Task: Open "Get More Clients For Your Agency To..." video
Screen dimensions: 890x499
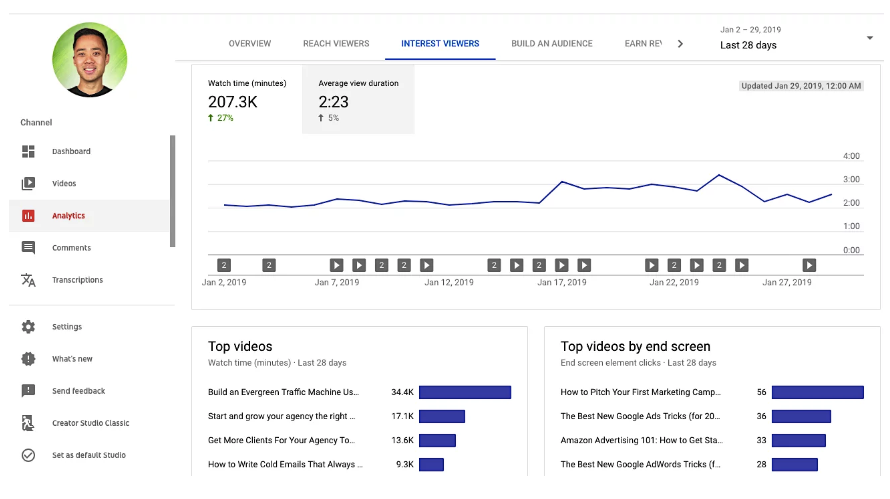Action: point(282,440)
